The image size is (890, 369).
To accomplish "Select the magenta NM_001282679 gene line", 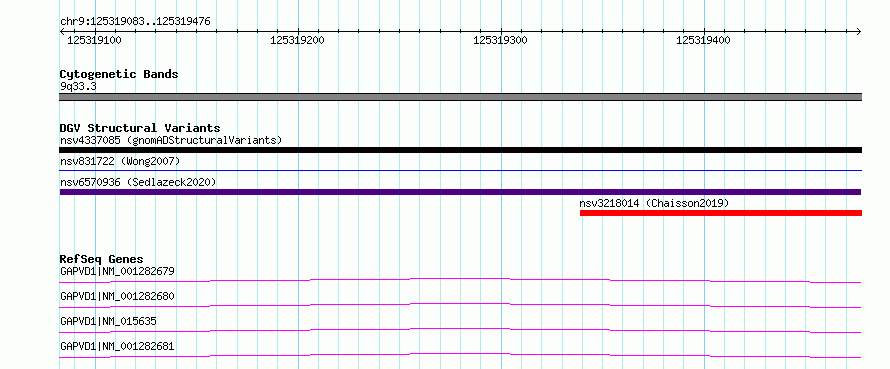I will (461, 280).
